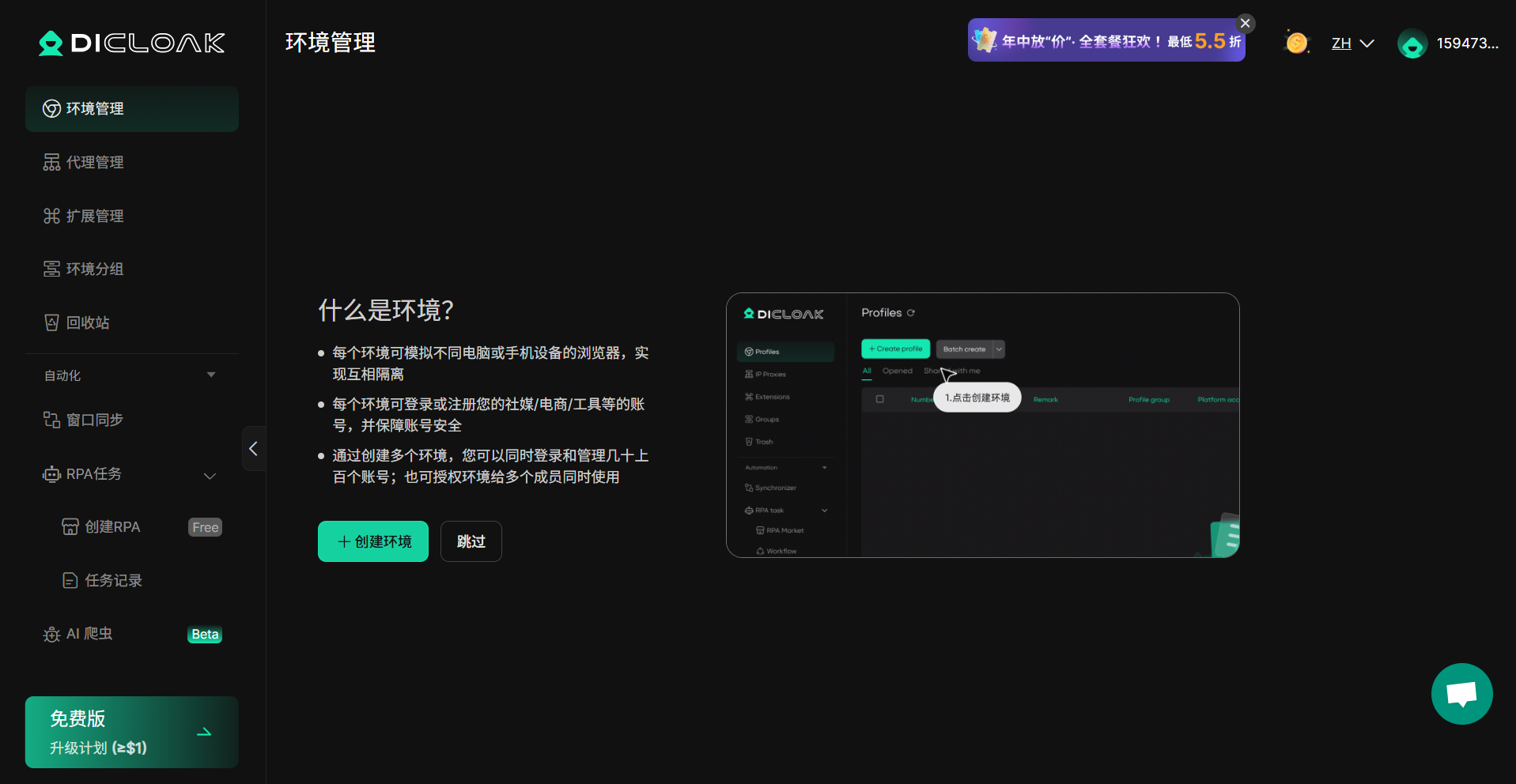Image resolution: width=1516 pixels, height=784 pixels.
Task: Close the promotion banner
Action: point(1246,23)
